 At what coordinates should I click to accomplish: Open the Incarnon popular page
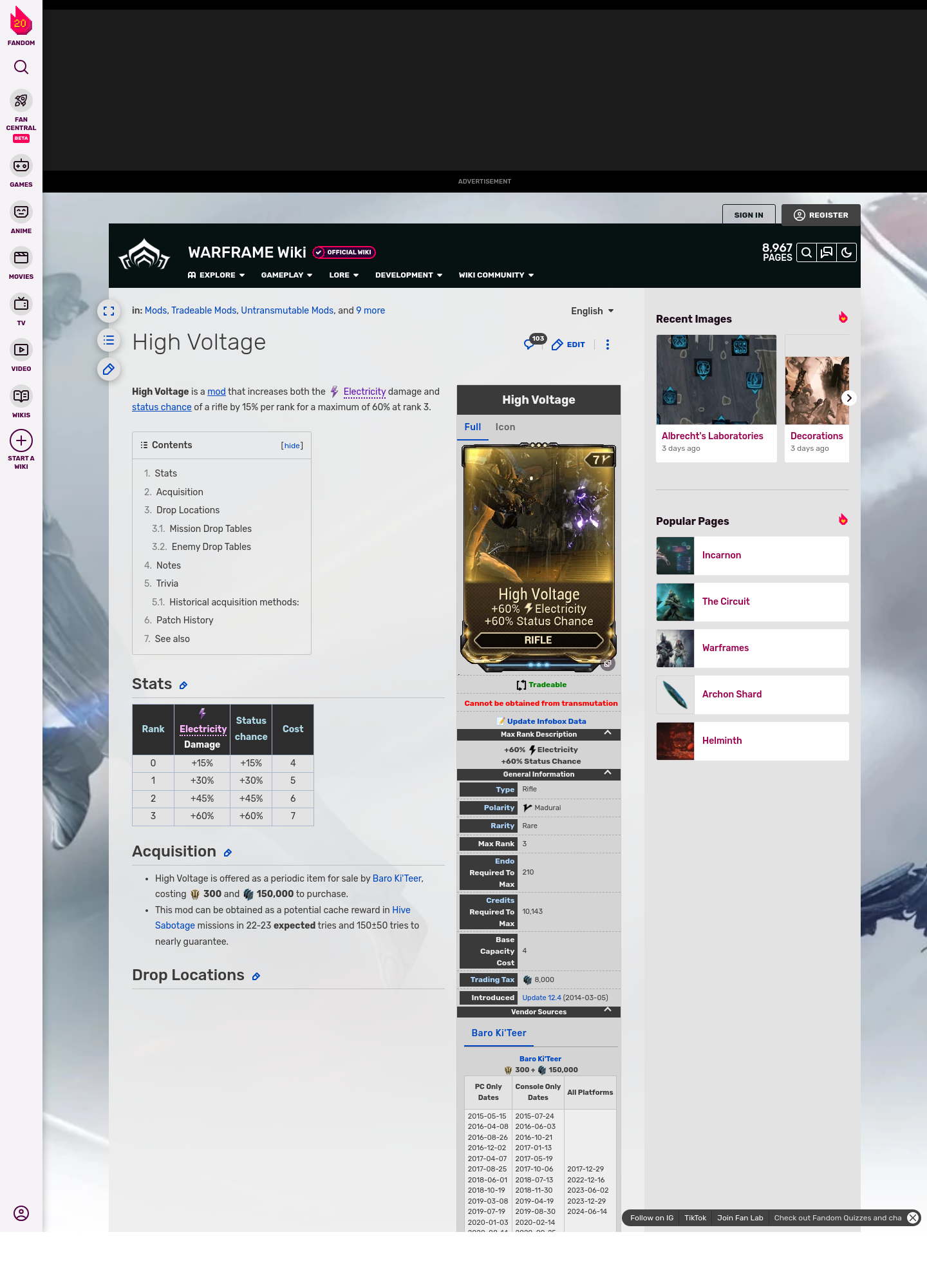click(x=753, y=556)
